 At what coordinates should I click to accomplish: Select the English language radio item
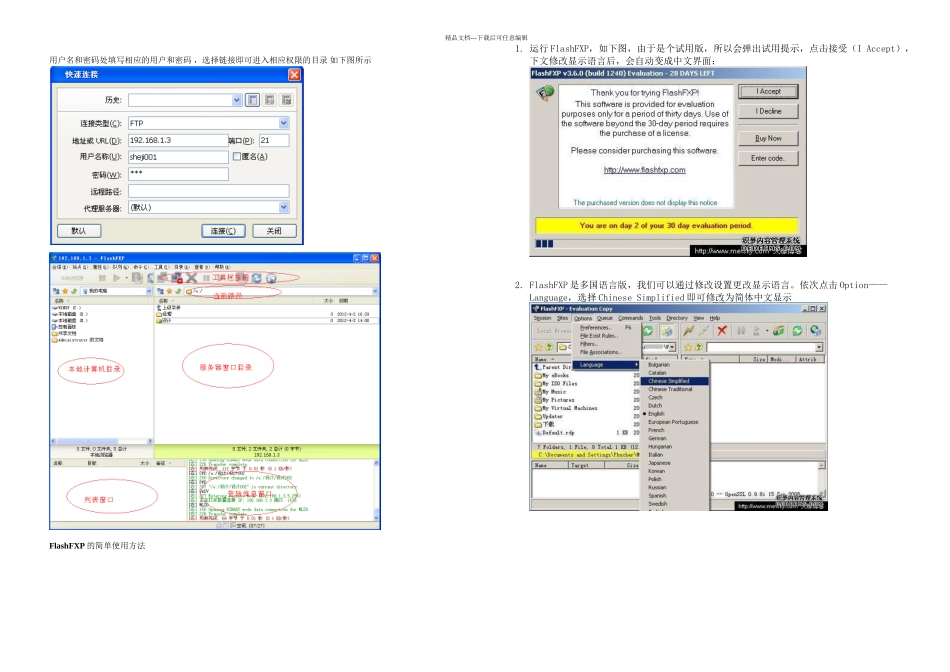656,414
